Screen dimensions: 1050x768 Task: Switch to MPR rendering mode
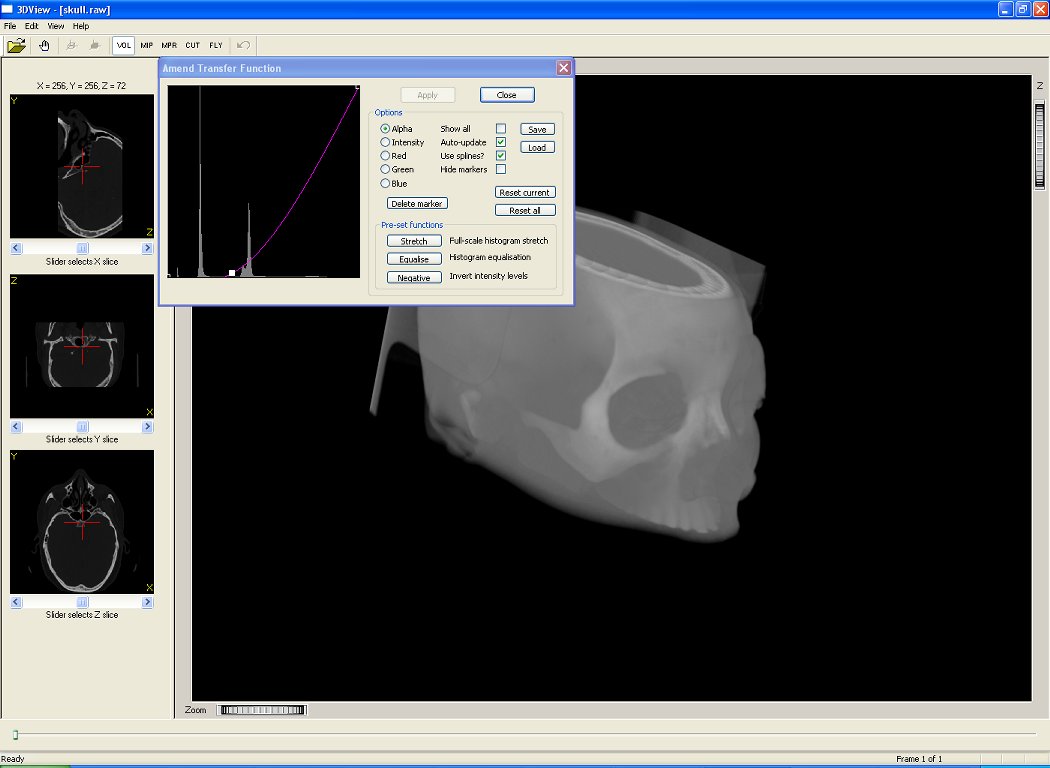169,45
